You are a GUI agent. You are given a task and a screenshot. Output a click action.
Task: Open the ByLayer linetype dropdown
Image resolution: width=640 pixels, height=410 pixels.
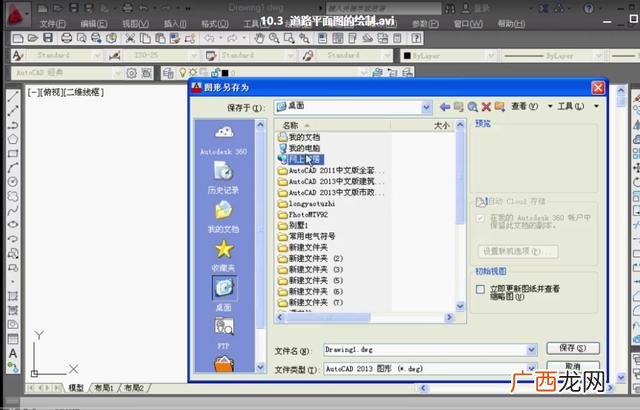coord(598,55)
